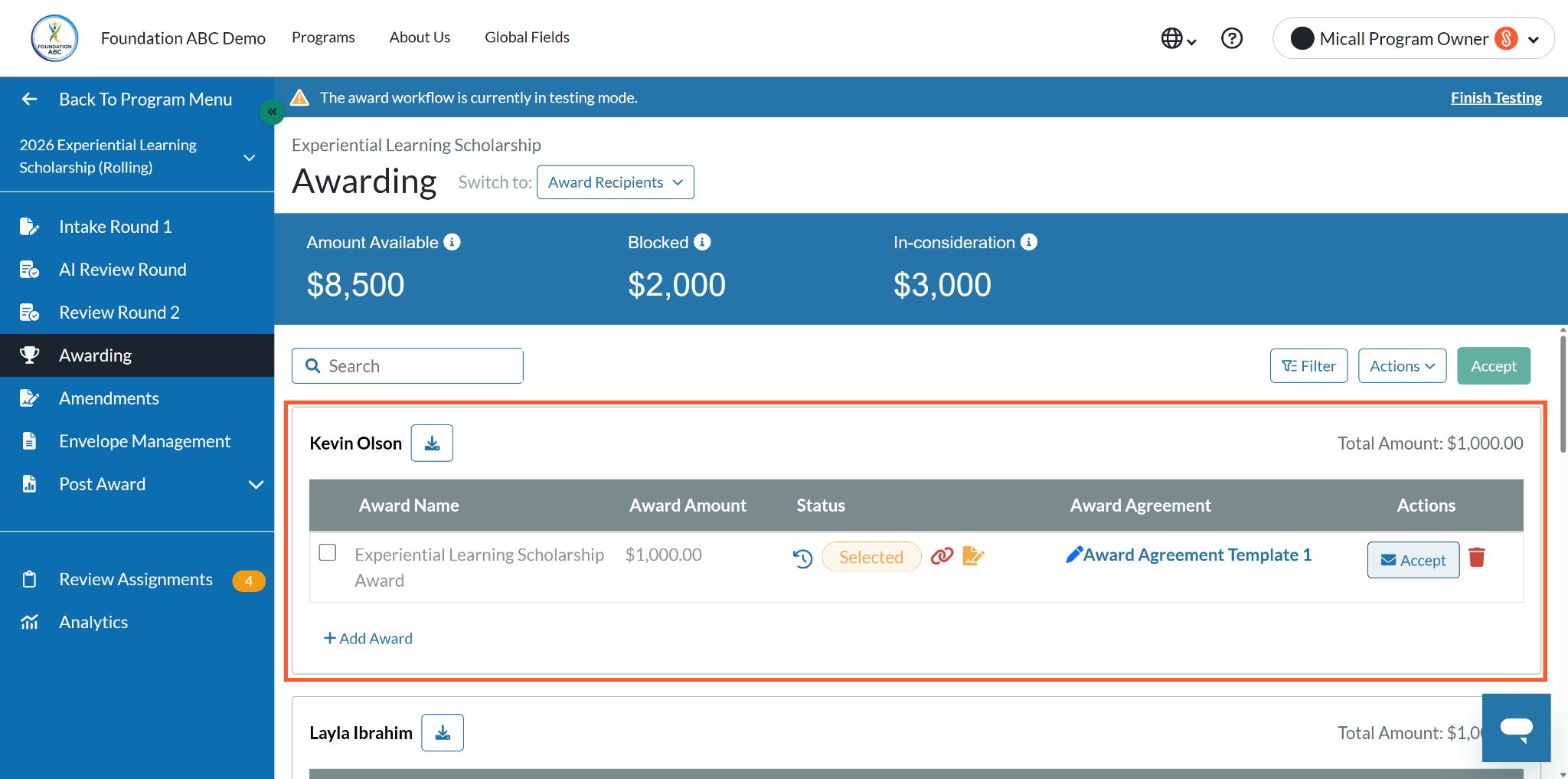
Task: Expand the Post Award submenu chevron
Action: [256, 485]
